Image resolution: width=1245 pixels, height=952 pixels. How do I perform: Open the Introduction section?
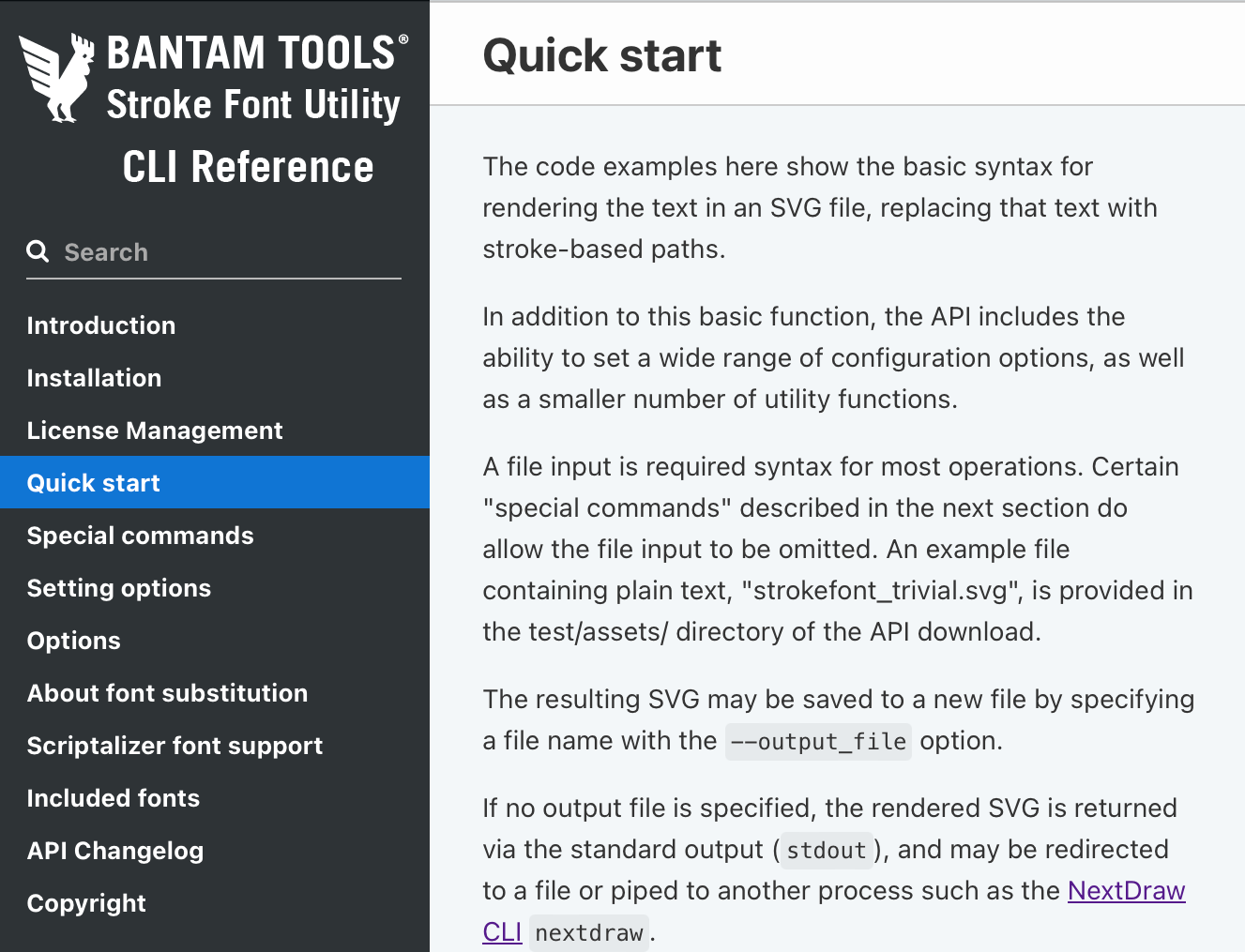pos(101,325)
